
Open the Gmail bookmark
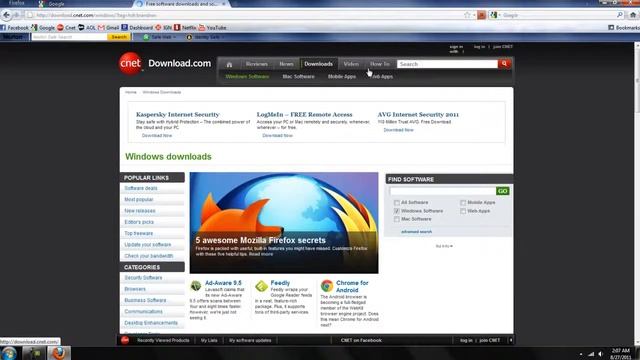[x=109, y=28]
